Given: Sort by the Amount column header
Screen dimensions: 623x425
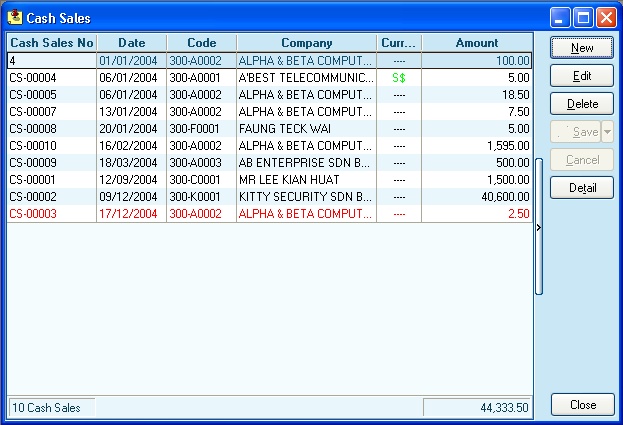Looking at the screenshot, I should click(477, 43).
